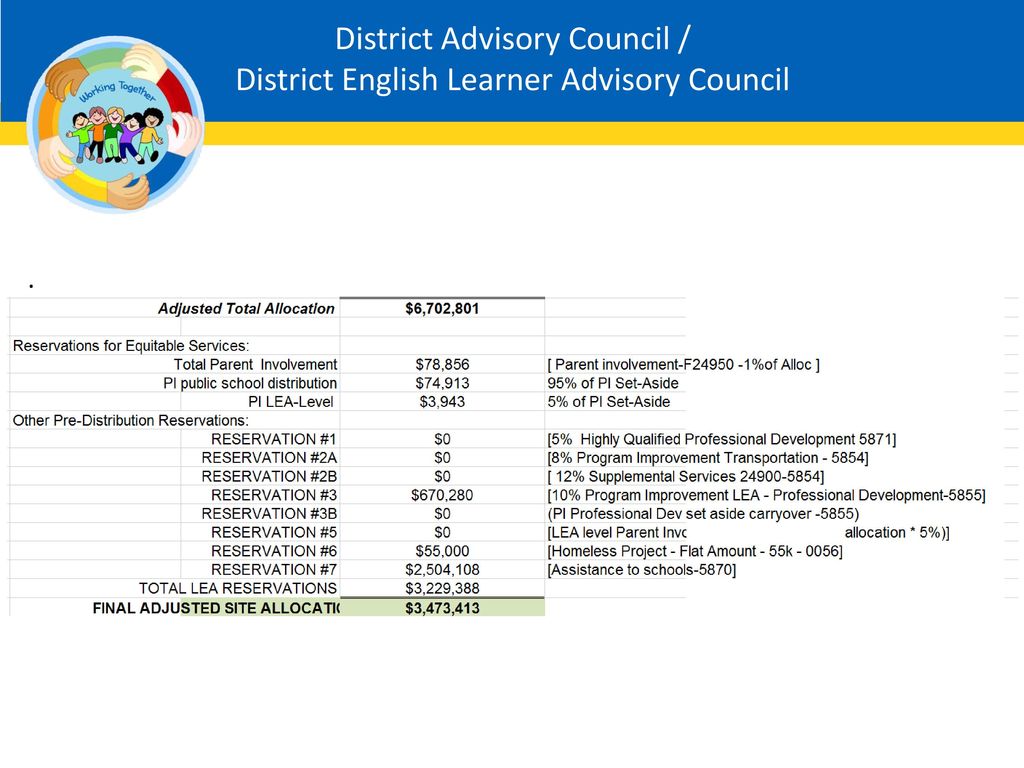Click the 'Total Parent Involvement' row label

[255, 364]
